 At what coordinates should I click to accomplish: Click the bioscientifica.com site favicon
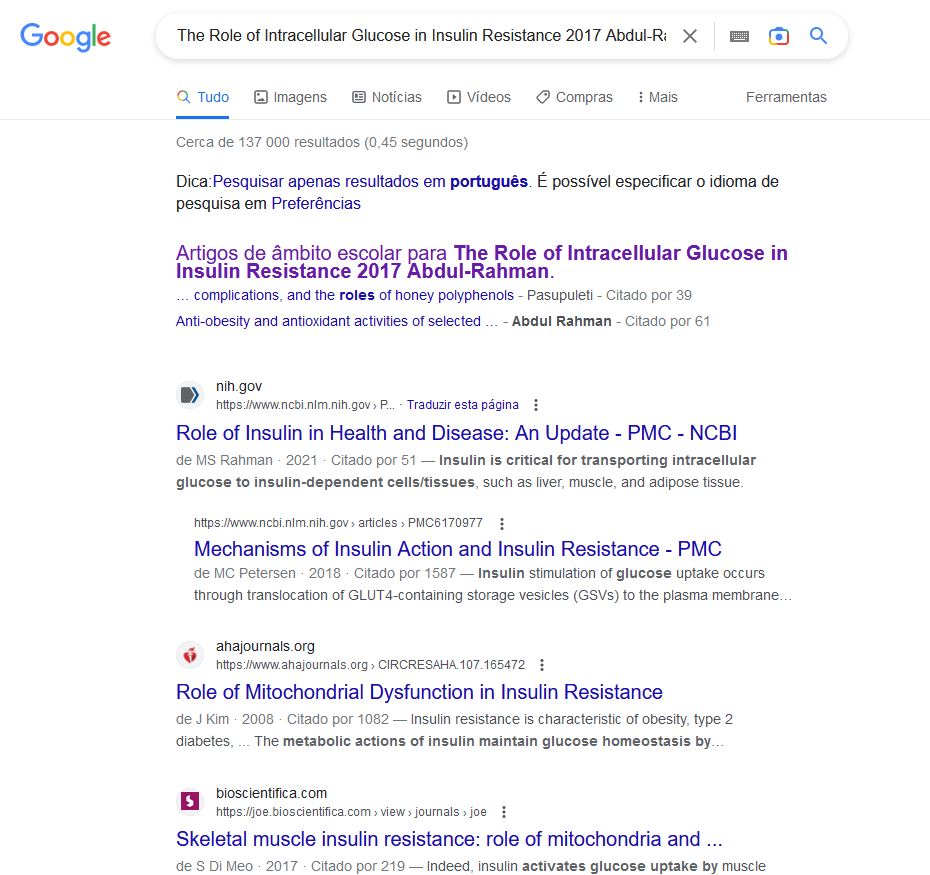point(190,802)
